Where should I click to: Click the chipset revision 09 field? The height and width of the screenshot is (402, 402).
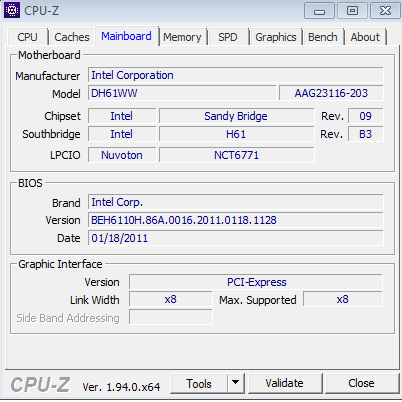366,116
